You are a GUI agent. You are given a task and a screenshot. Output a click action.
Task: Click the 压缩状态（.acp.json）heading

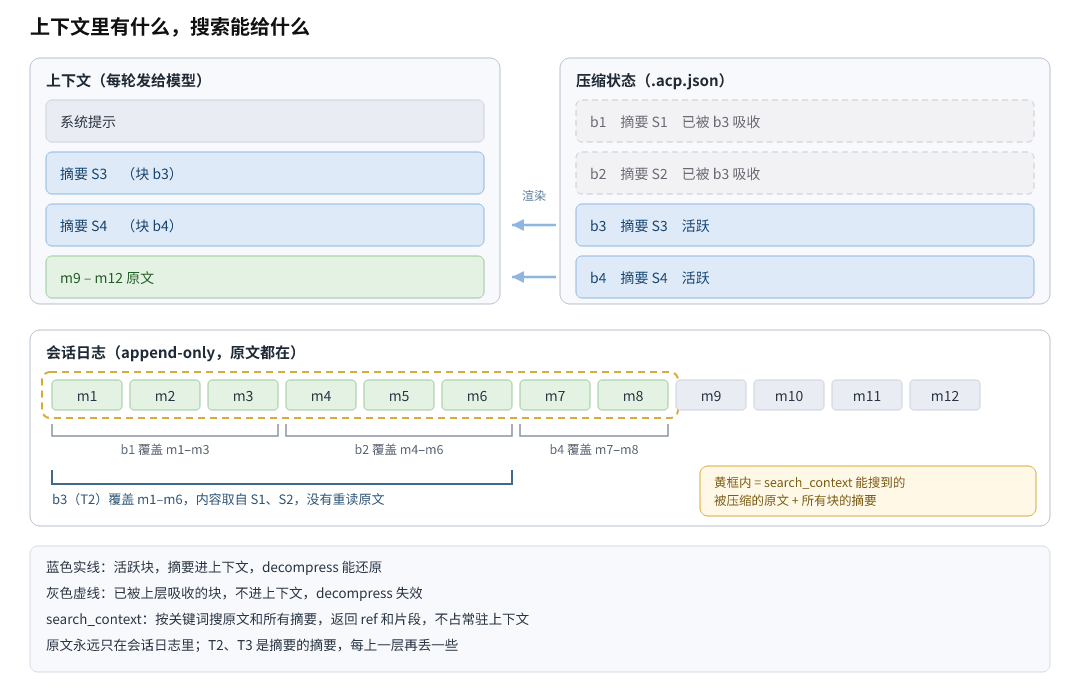point(650,81)
